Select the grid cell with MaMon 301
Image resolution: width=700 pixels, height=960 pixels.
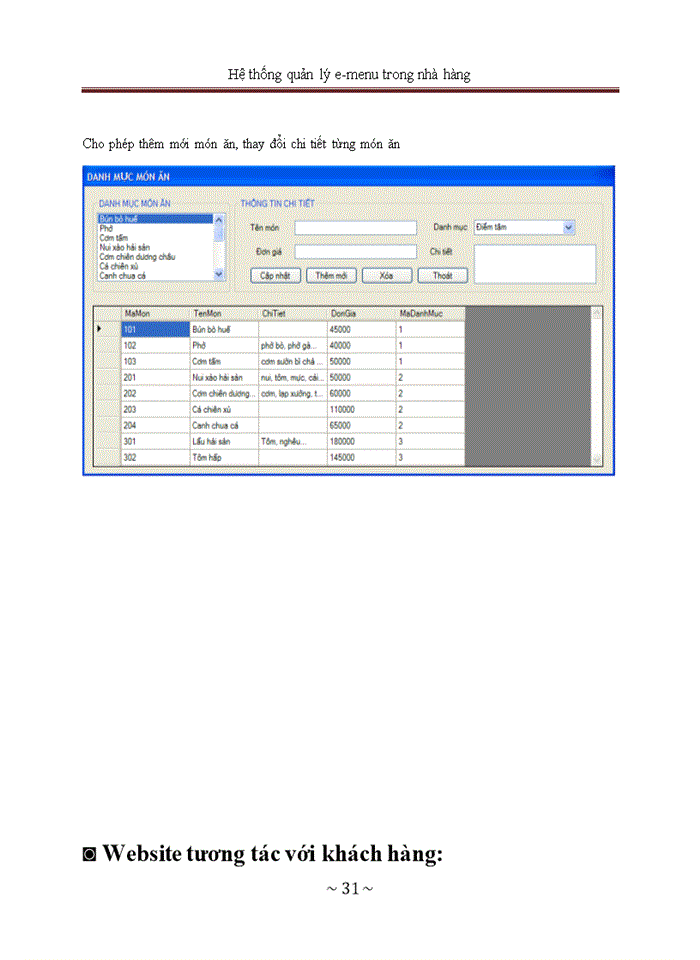pyautogui.click(x=156, y=441)
